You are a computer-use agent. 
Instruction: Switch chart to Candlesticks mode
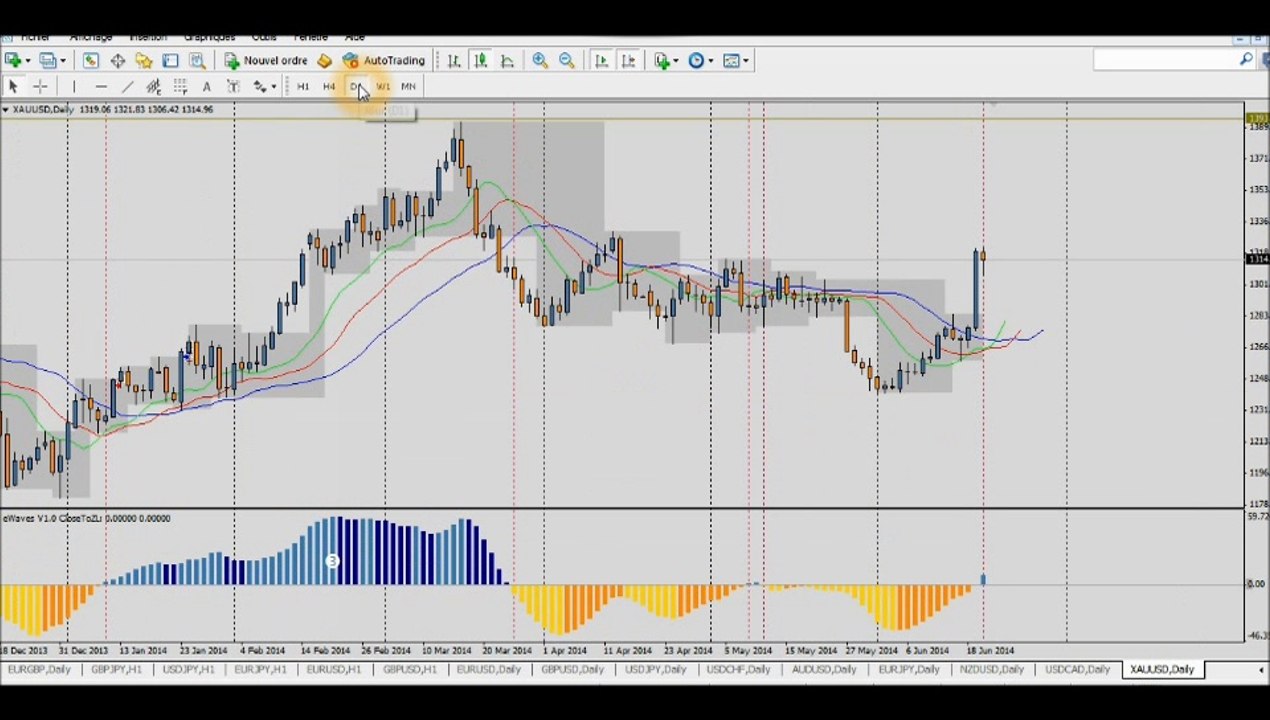point(481,61)
